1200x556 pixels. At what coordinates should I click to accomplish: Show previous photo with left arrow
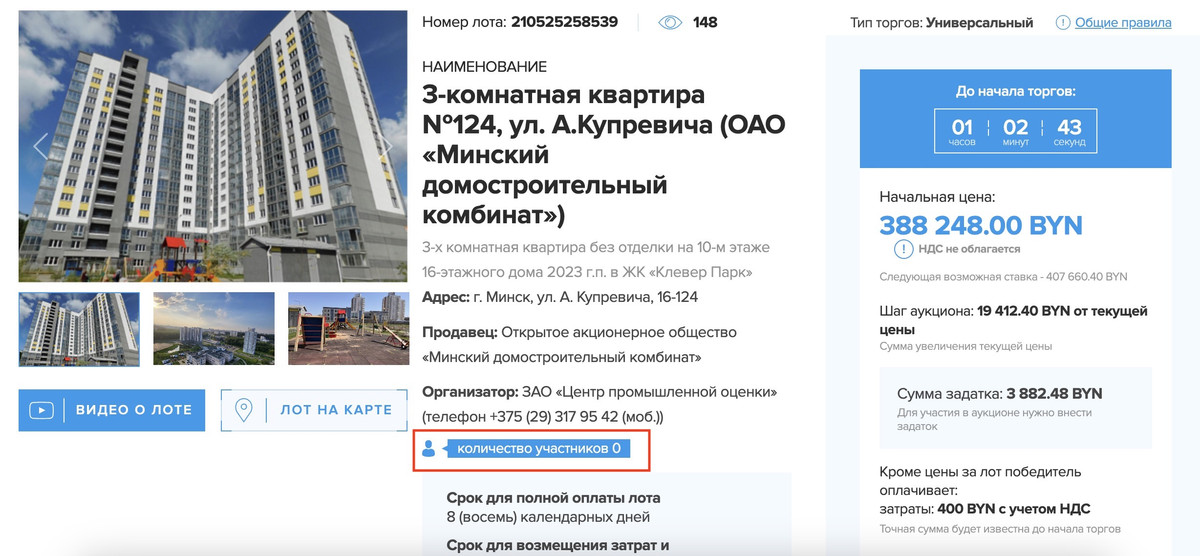tap(40, 146)
